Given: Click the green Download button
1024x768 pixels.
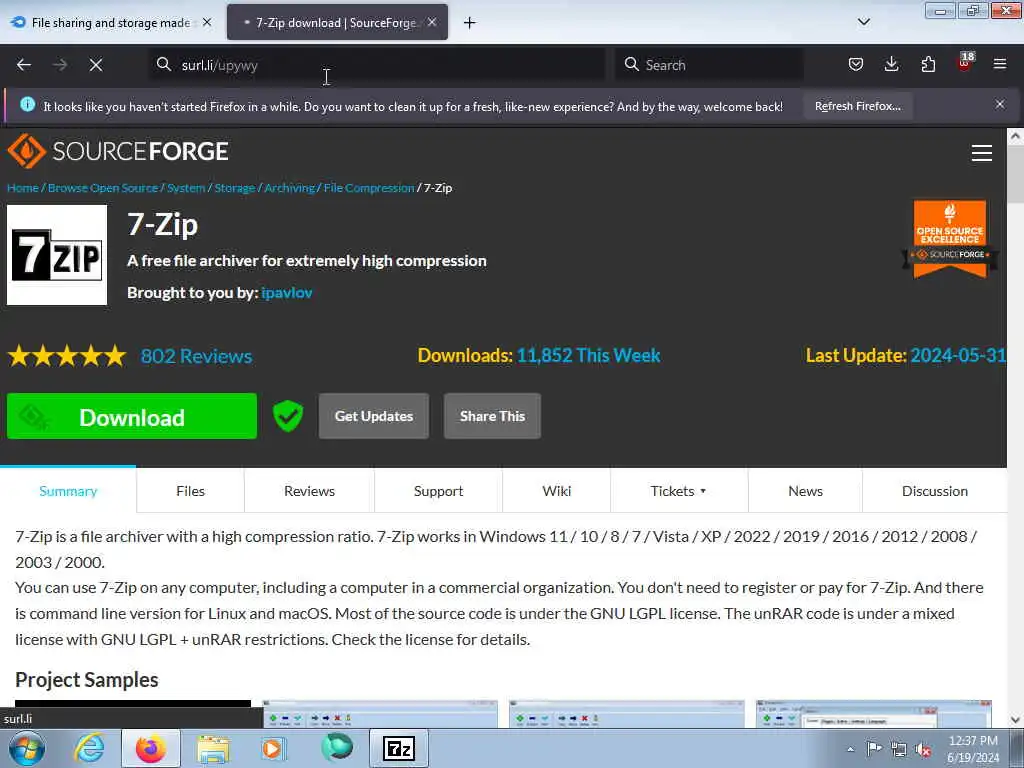Looking at the screenshot, I should pos(132,416).
